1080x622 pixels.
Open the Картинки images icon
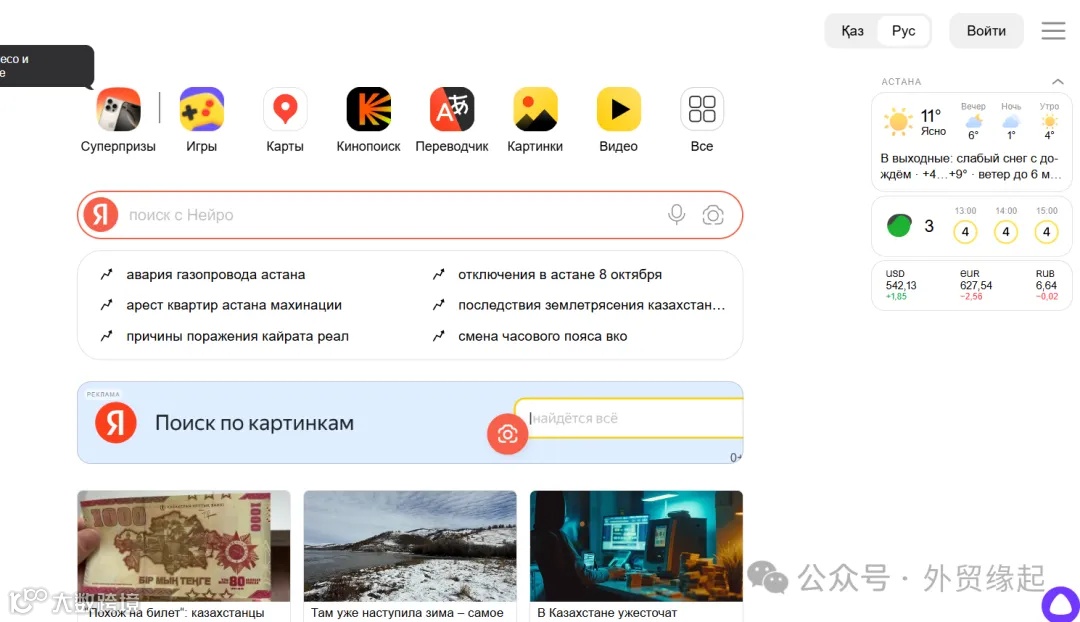point(535,109)
